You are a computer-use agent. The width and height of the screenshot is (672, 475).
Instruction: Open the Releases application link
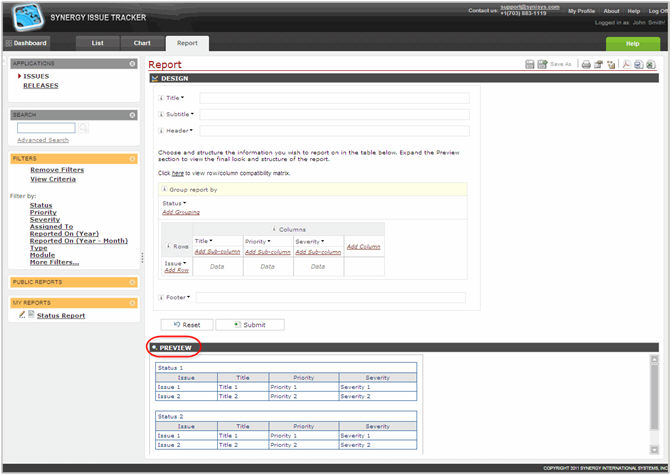click(x=41, y=85)
